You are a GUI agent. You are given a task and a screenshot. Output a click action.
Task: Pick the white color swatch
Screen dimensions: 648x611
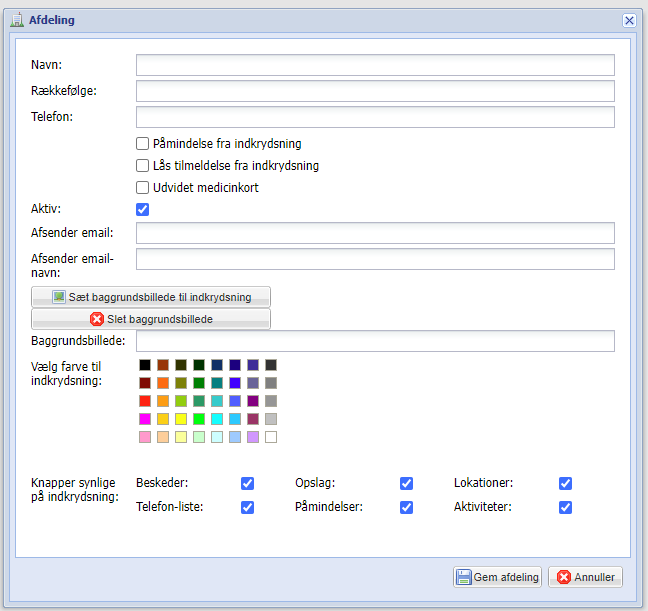[271, 437]
